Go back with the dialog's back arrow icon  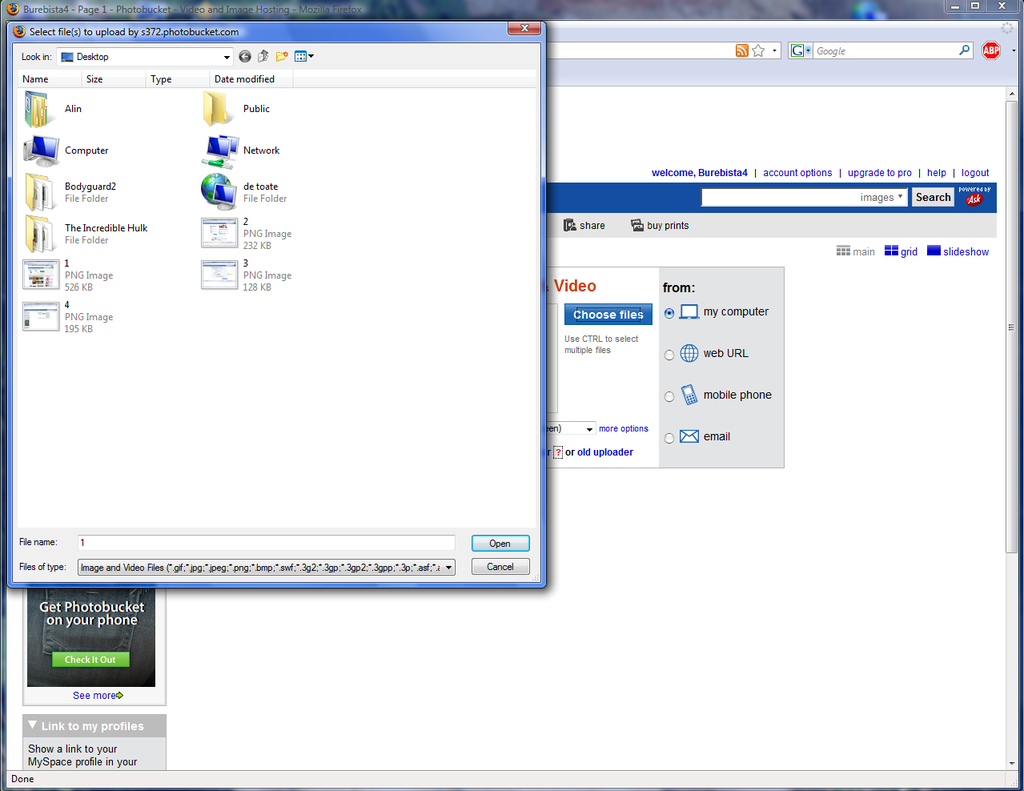[245, 57]
